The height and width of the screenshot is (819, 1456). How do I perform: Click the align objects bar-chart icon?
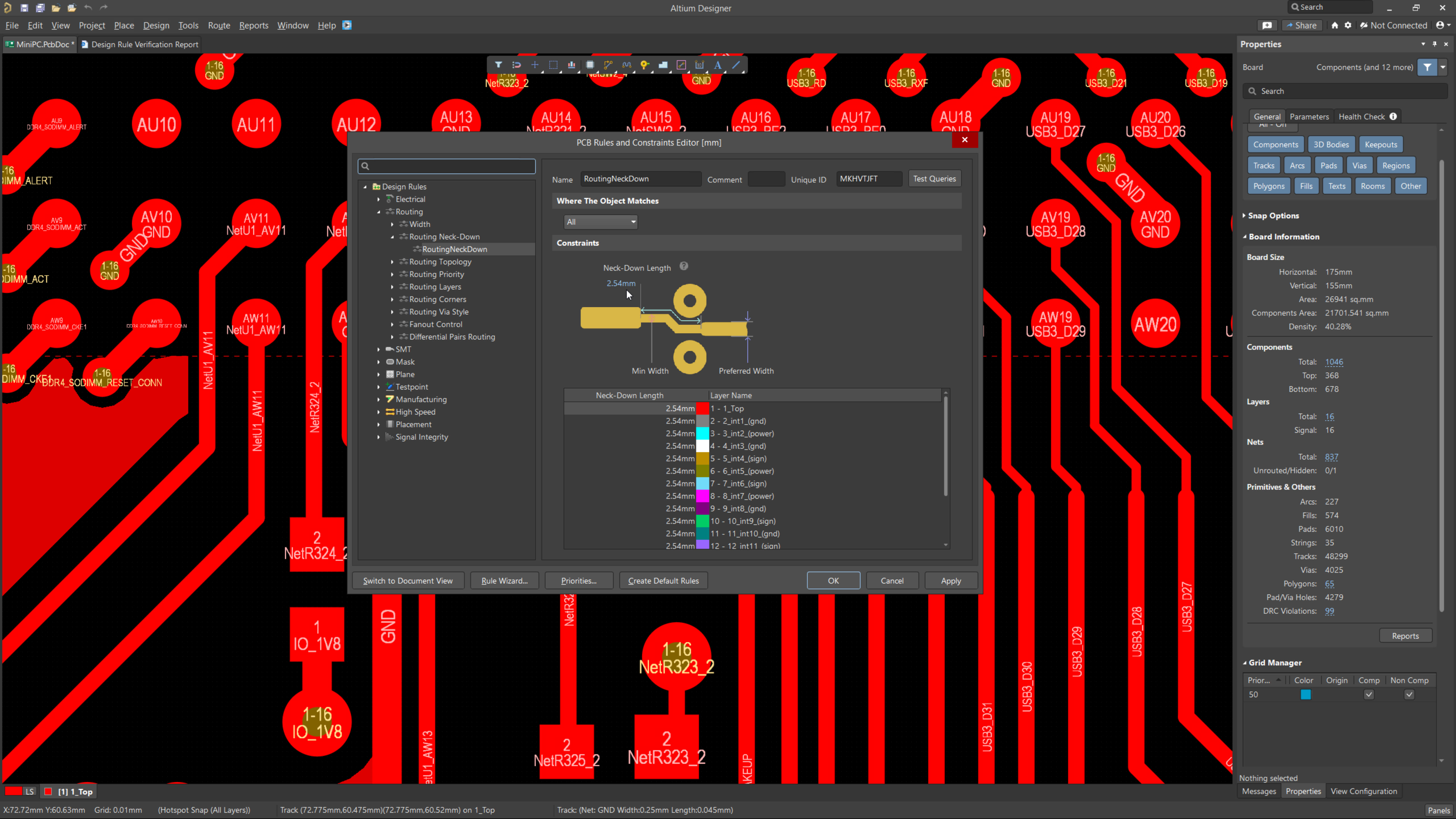click(571, 65)
